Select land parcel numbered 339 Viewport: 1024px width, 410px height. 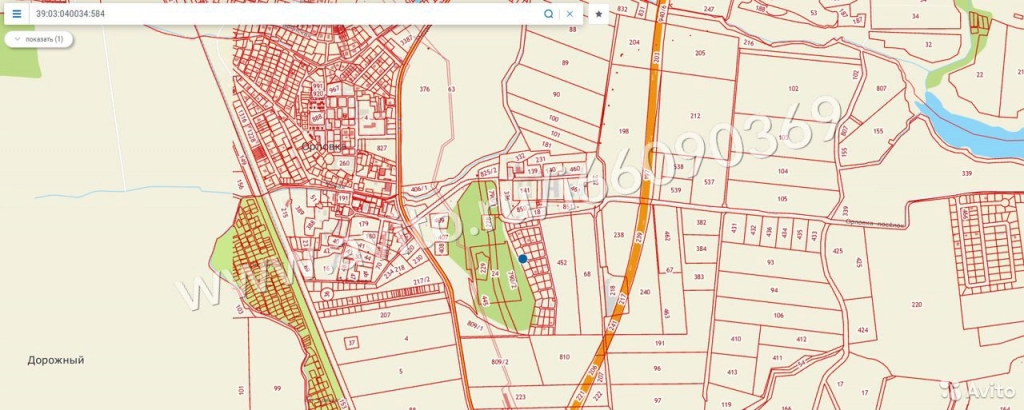point(967,174)
